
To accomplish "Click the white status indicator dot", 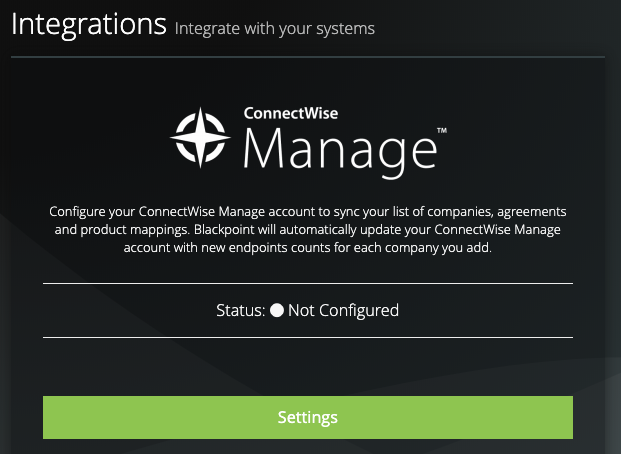I will 277,310.
